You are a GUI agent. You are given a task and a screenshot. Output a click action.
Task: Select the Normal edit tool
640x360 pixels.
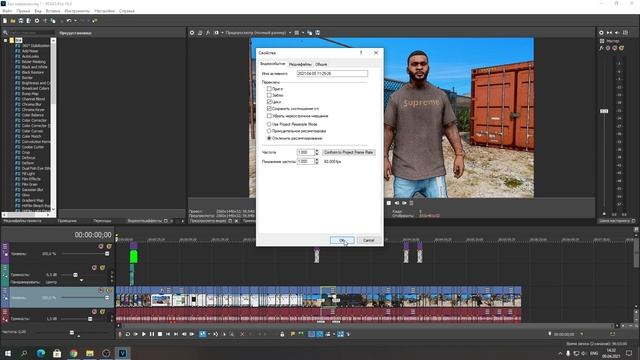coord(202,334)
